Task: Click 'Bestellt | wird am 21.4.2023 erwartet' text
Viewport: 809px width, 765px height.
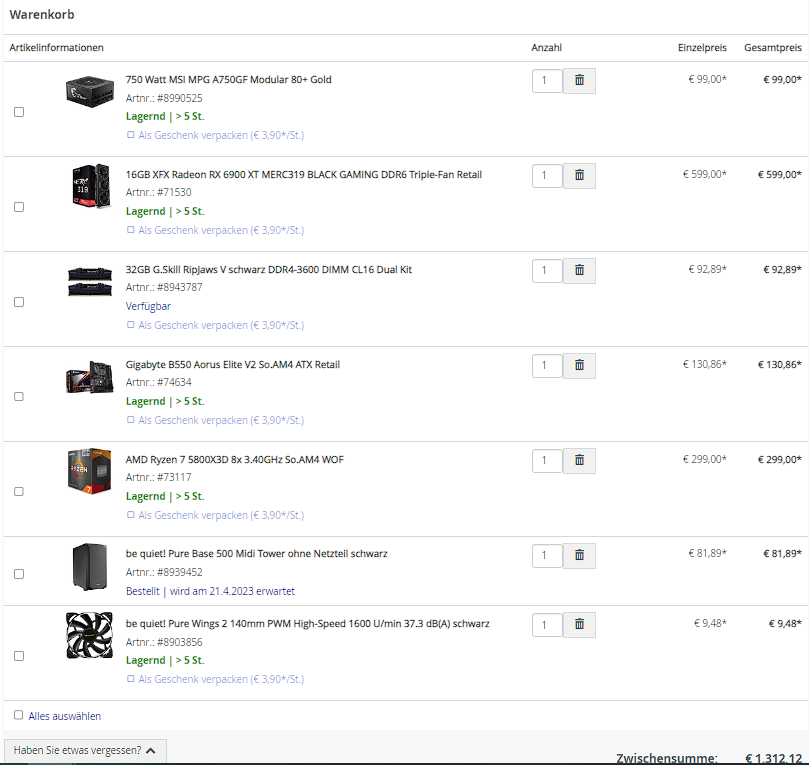Action: point(210,591)
